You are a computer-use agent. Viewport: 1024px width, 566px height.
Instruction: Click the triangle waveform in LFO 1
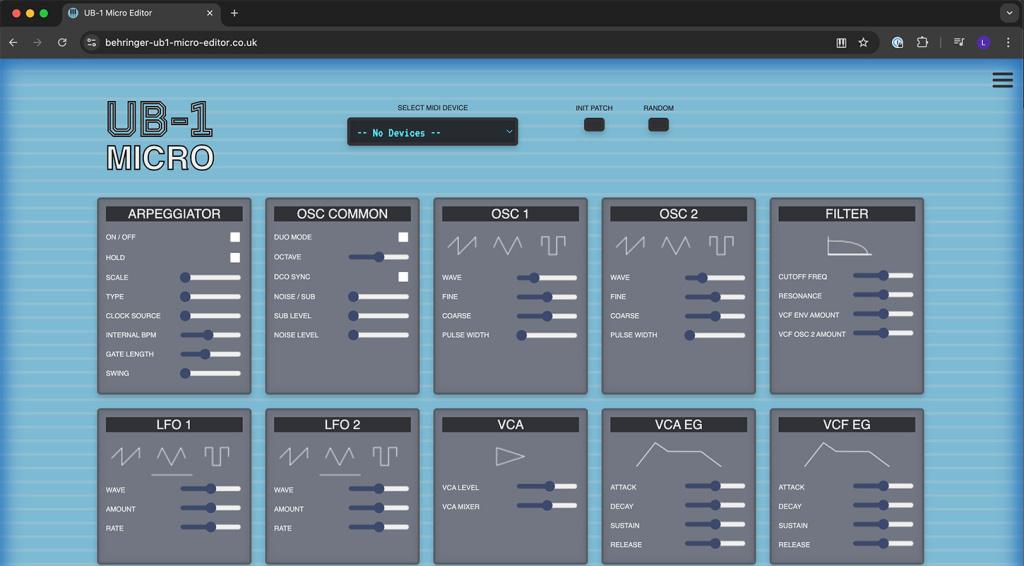(x=171, y=456)
